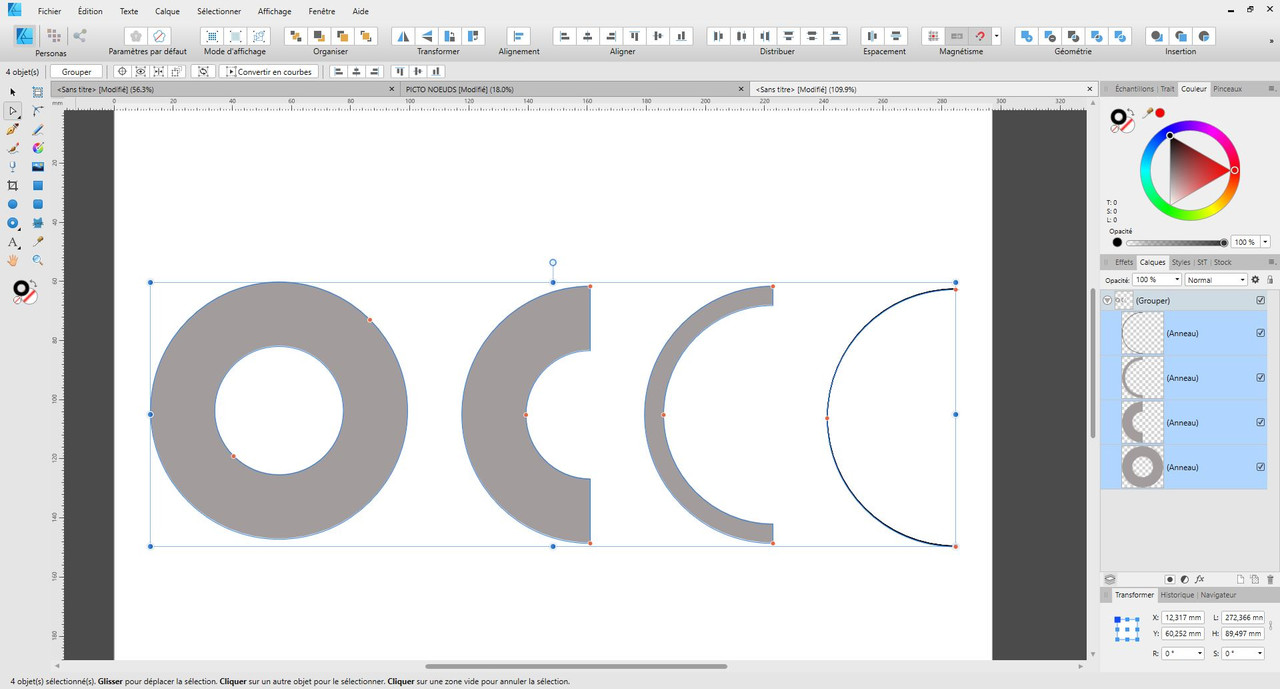Close the Sans titre 109.9% document

click(1088, 89)
